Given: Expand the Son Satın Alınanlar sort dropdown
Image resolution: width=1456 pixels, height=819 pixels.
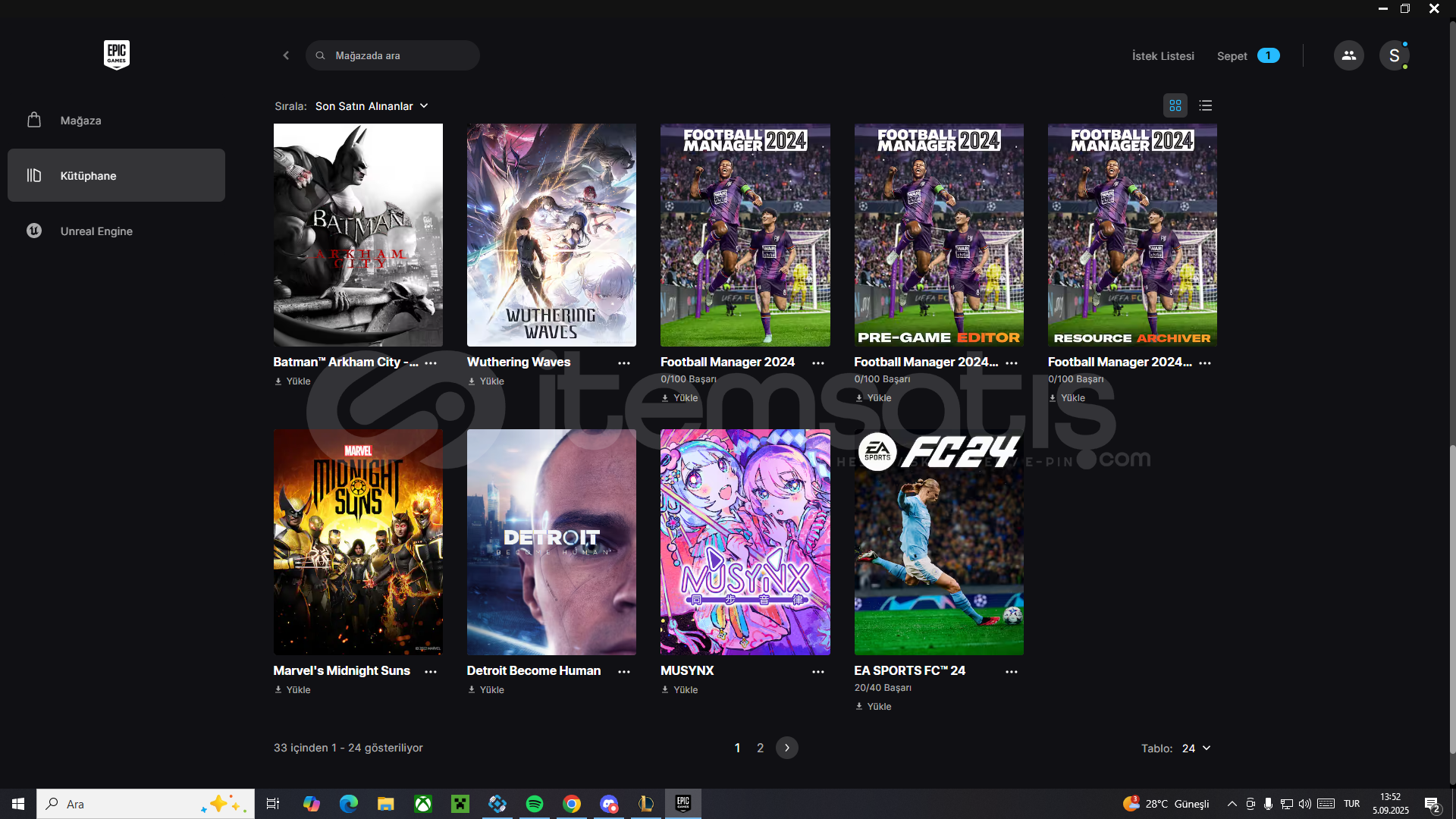Looking at the screenshot, I should 372,106.
